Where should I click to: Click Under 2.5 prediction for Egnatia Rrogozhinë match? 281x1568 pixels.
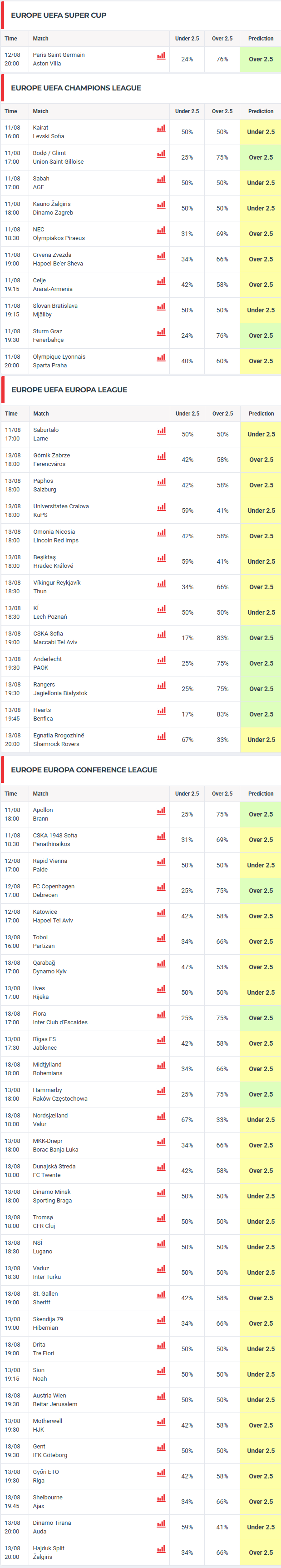[x=261, y=740]
